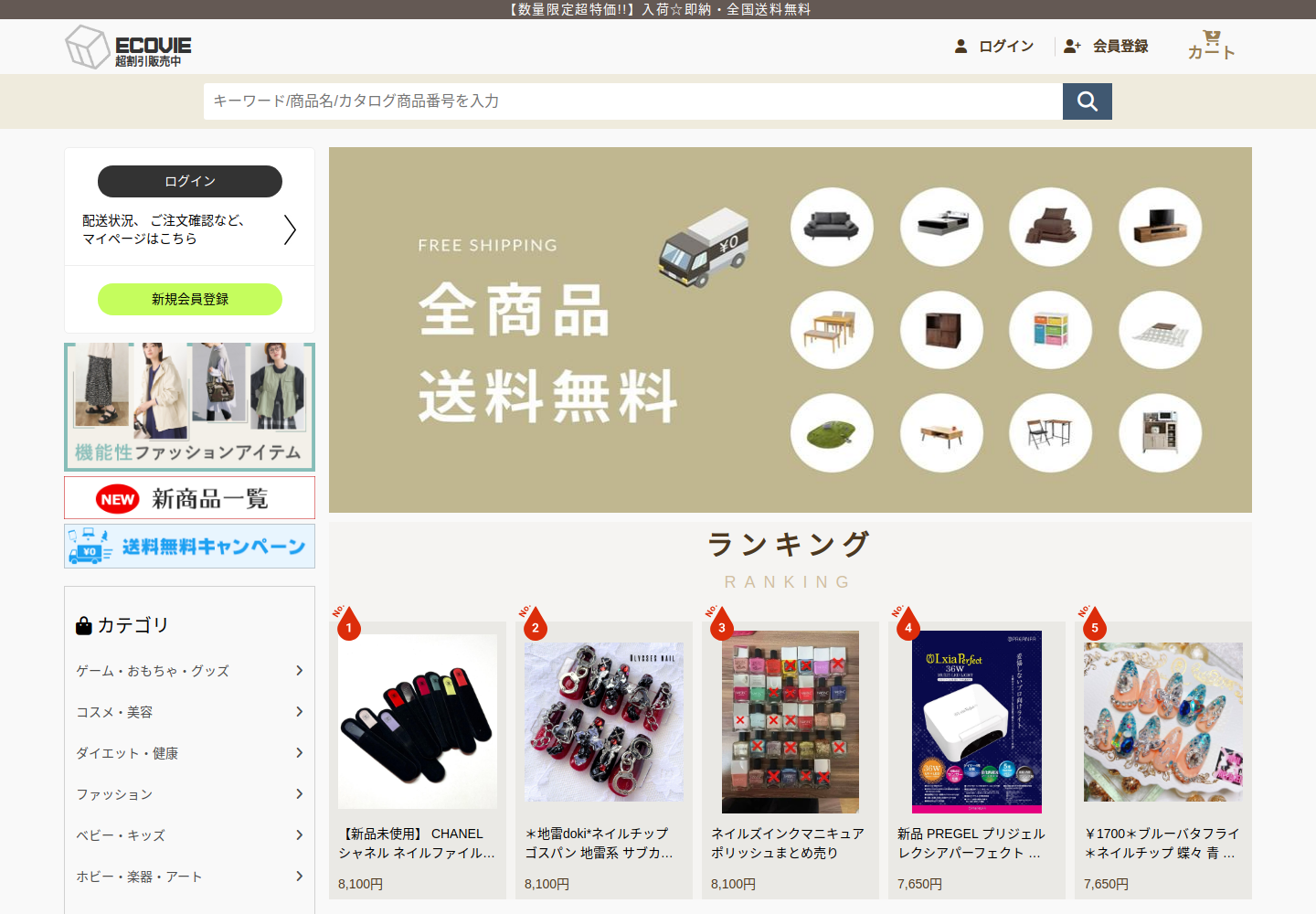
Task: Open ホビー・楽器・アート category
Action: [x=190, y=877]
